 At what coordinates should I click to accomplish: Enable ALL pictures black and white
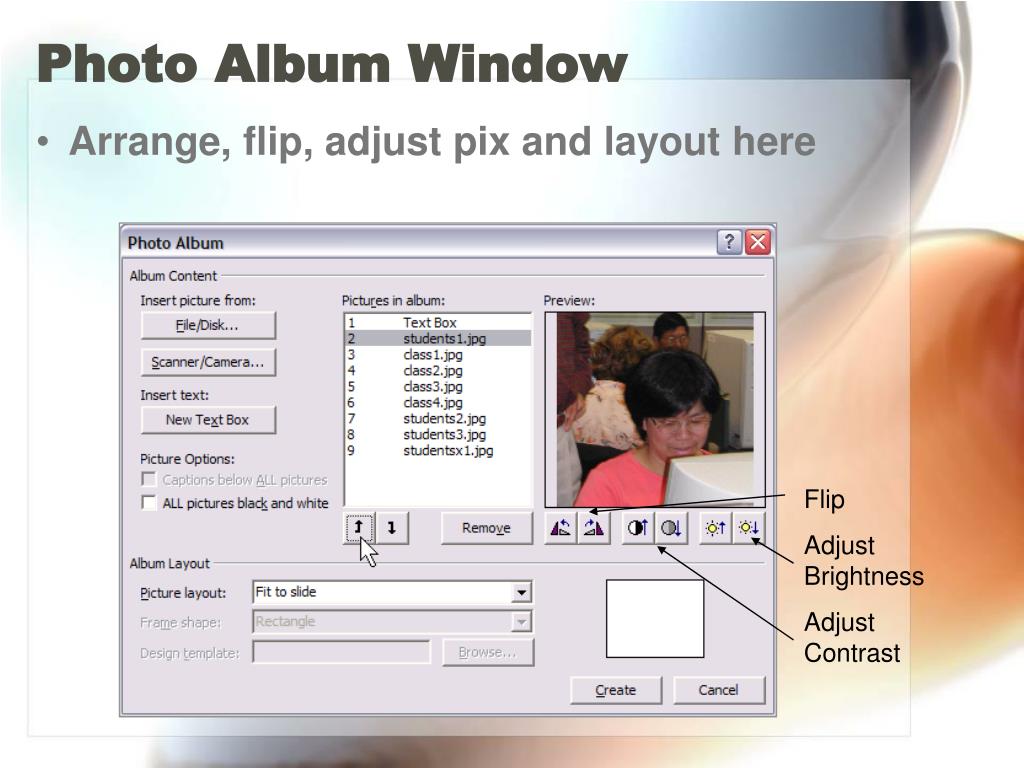point(149,503)
